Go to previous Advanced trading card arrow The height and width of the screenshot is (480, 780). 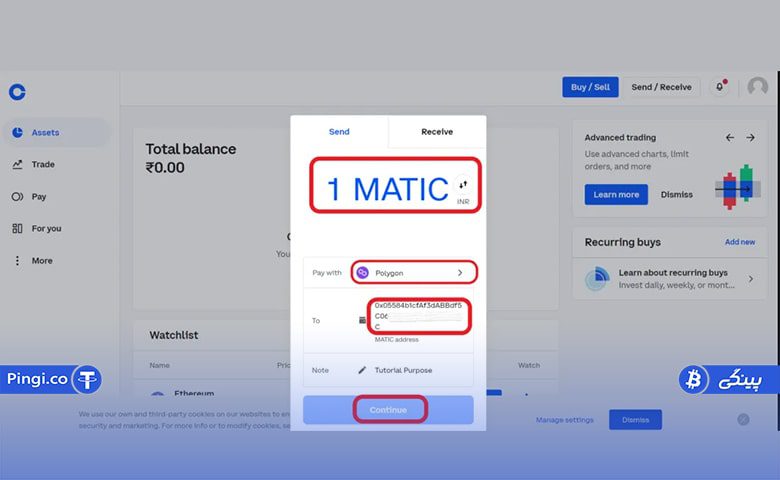730,138
